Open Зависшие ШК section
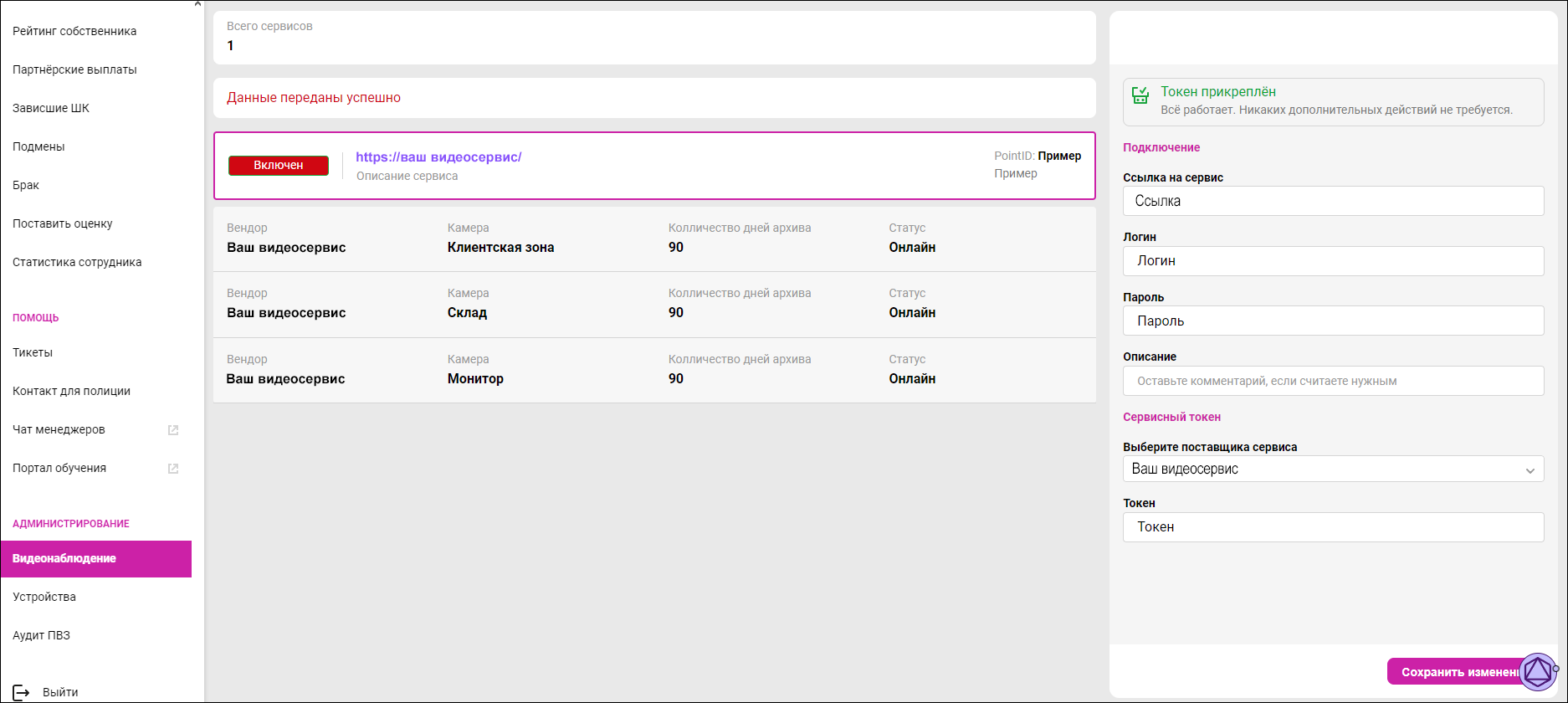1568x703 pixels. pyautogui.click(x=51, y=108)
